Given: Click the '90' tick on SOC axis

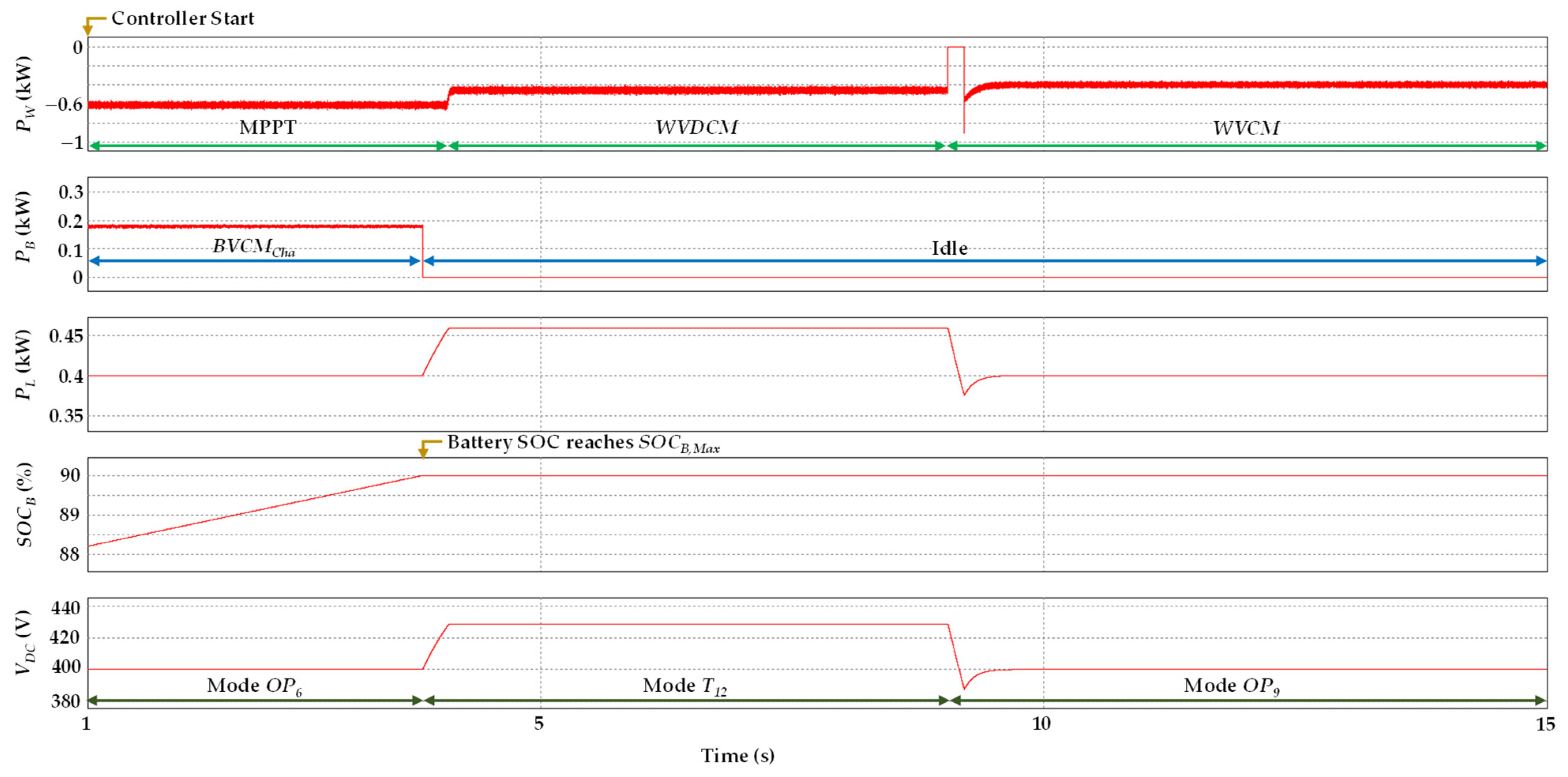Looking at the screenshot, I should point(70,475).
